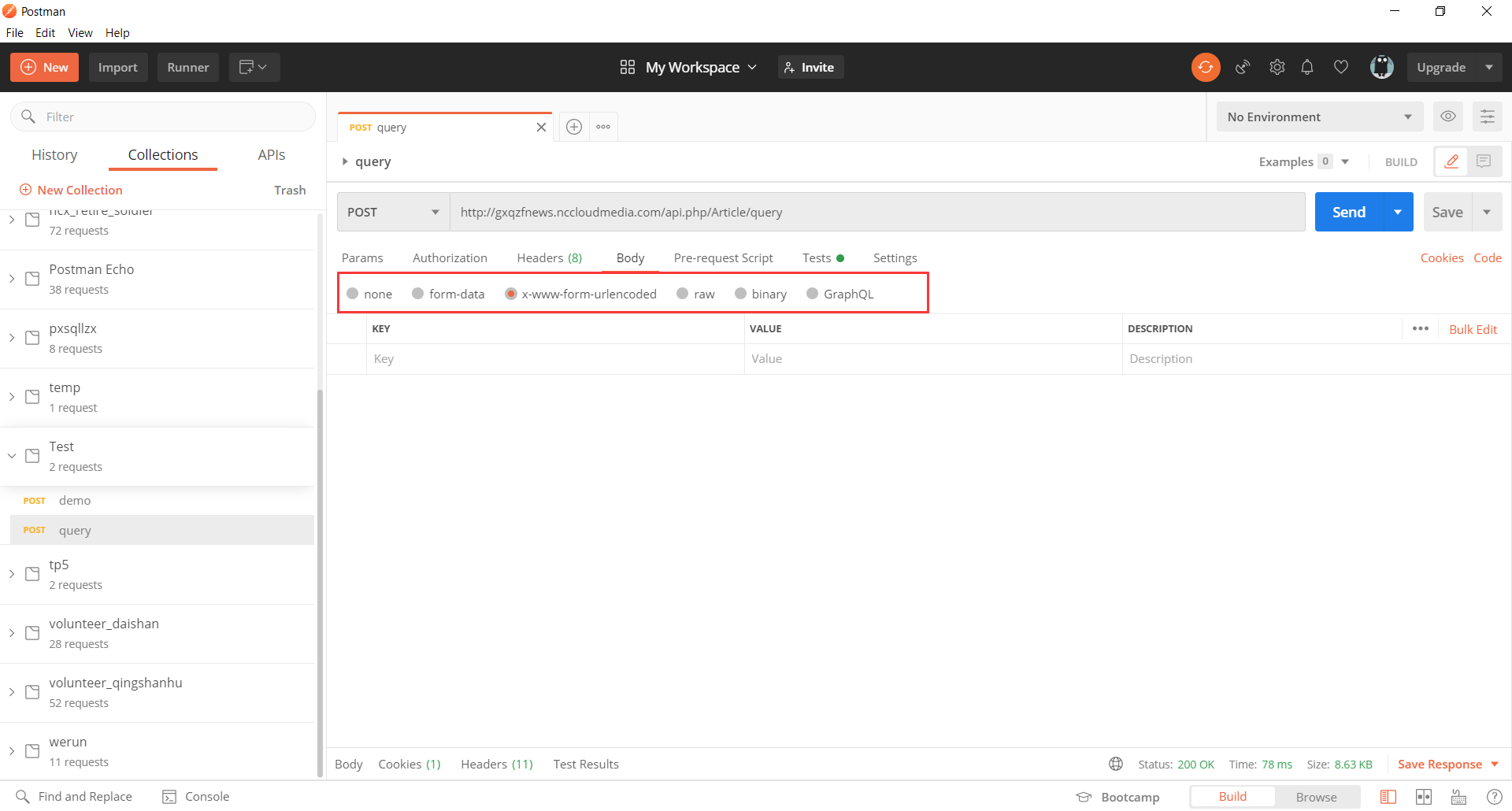Toggle the sidebar layout icon

tap(1388, 797)
